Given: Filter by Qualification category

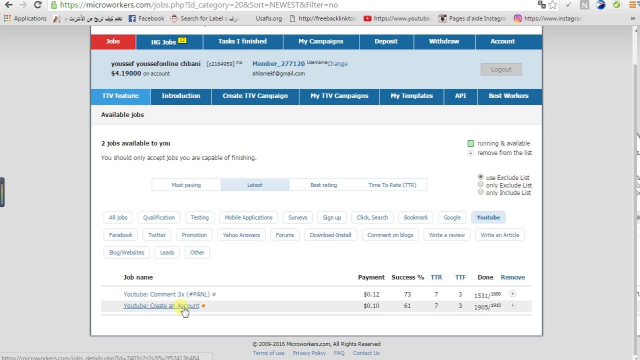Looking at the screenshot, I should 159,218.
